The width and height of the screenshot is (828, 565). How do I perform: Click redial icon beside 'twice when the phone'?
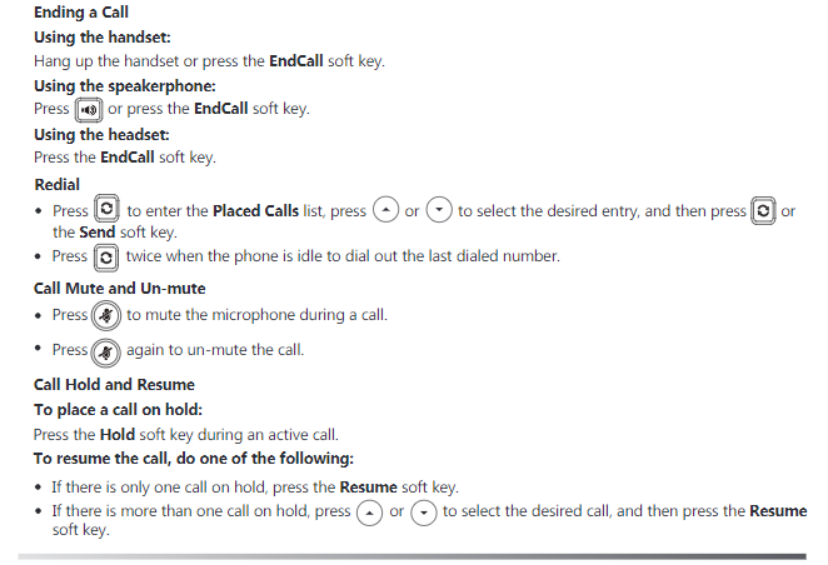(106, 258)
